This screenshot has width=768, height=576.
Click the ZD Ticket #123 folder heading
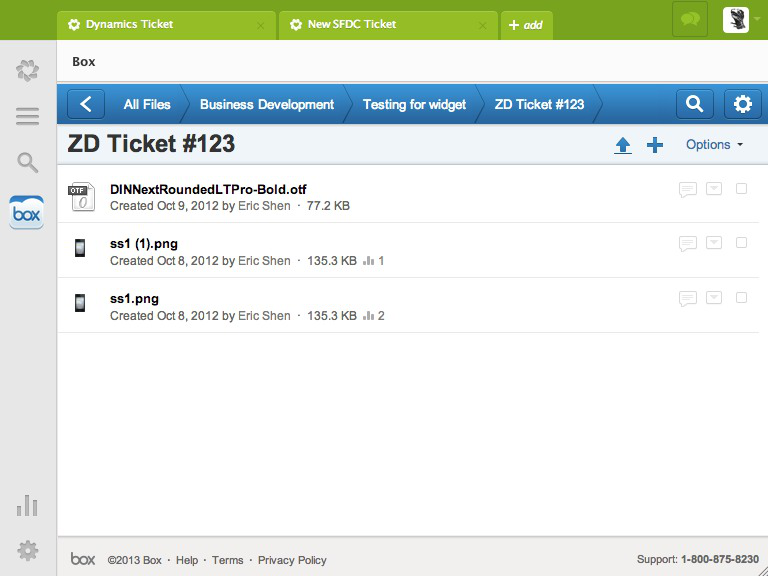(x=151, y=144)
